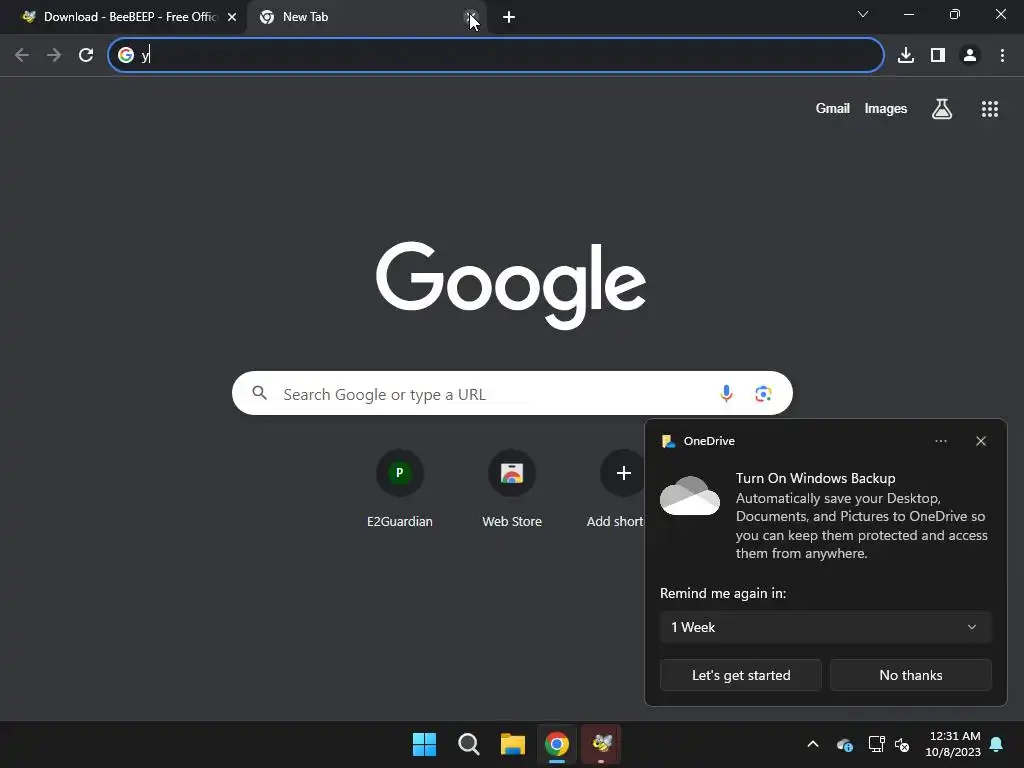Open the clock and date
The height and width of the screenshot is (768, 1024).
coord(953,744)
